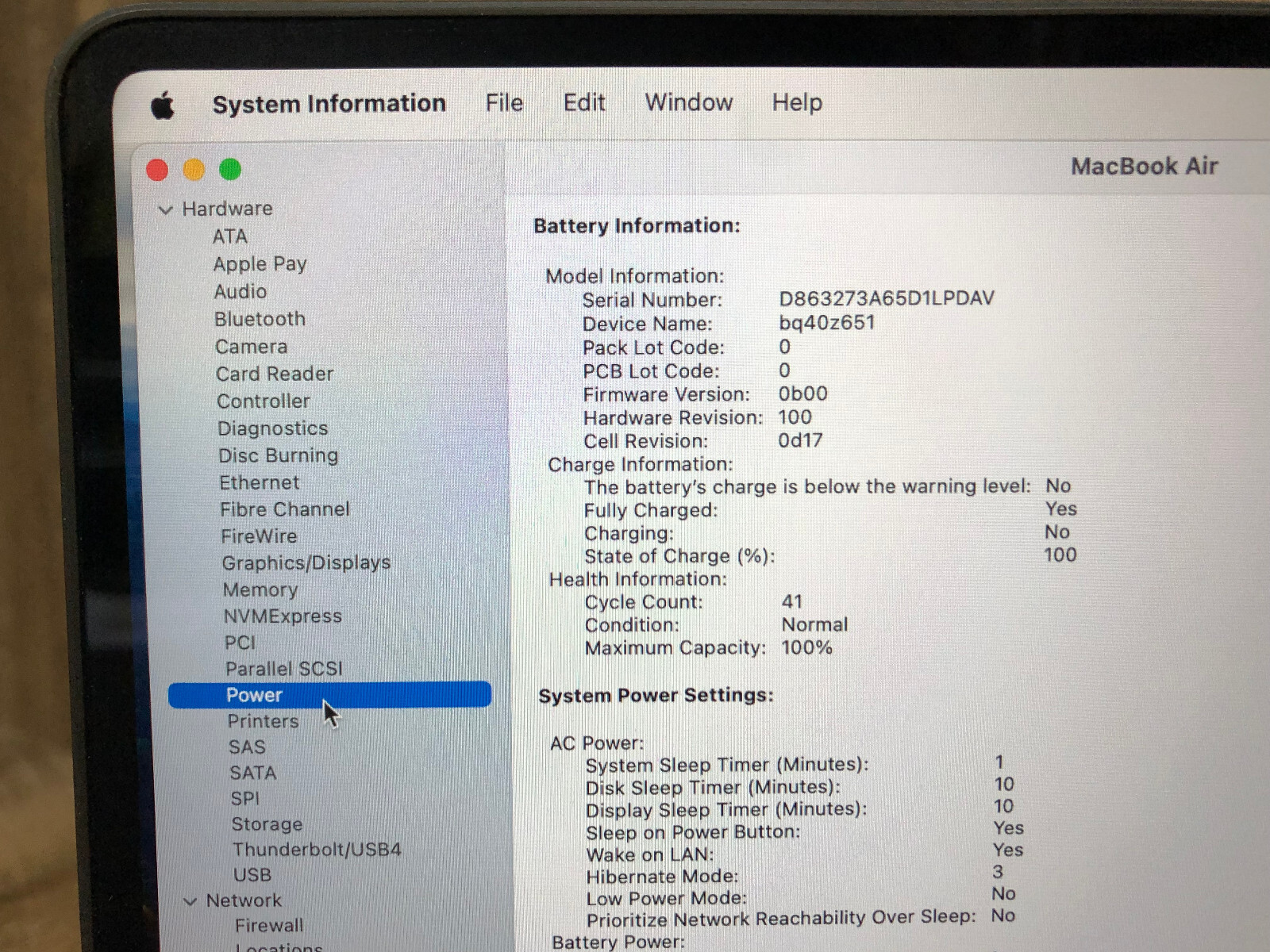Select SAS in the sidebar
This screenshot has height=952, width=1270.
click(x=248, y=747)
